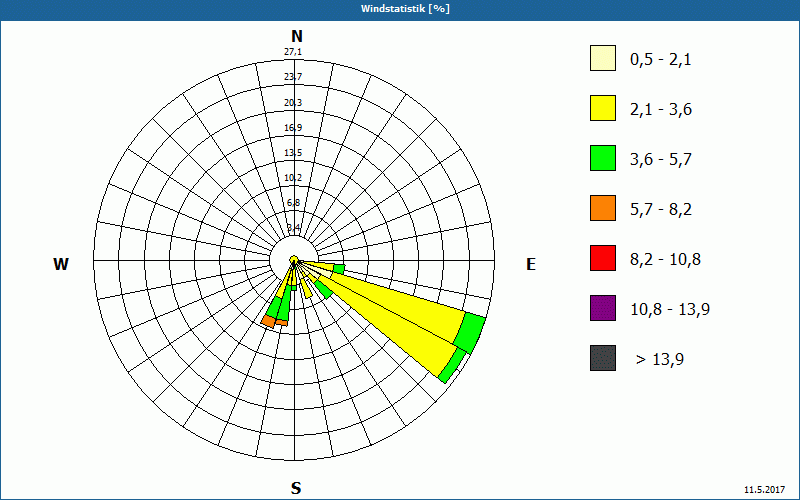Viewport: 800px width, 500px height.
Task: Click the date 11.5.2017
Action: click(765, 489)
